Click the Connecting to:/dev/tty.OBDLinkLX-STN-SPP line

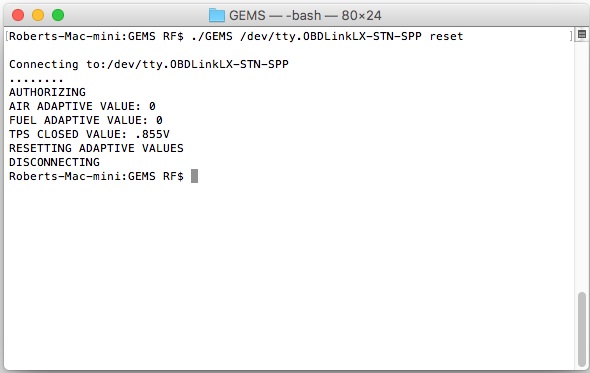click(x=149, y=64)
